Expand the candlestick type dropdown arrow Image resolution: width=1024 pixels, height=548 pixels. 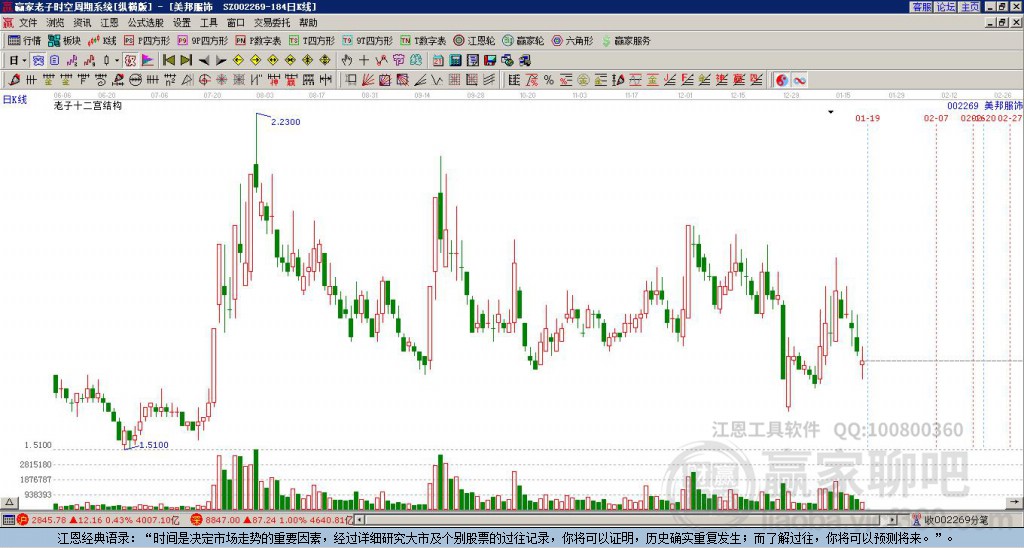117,61
